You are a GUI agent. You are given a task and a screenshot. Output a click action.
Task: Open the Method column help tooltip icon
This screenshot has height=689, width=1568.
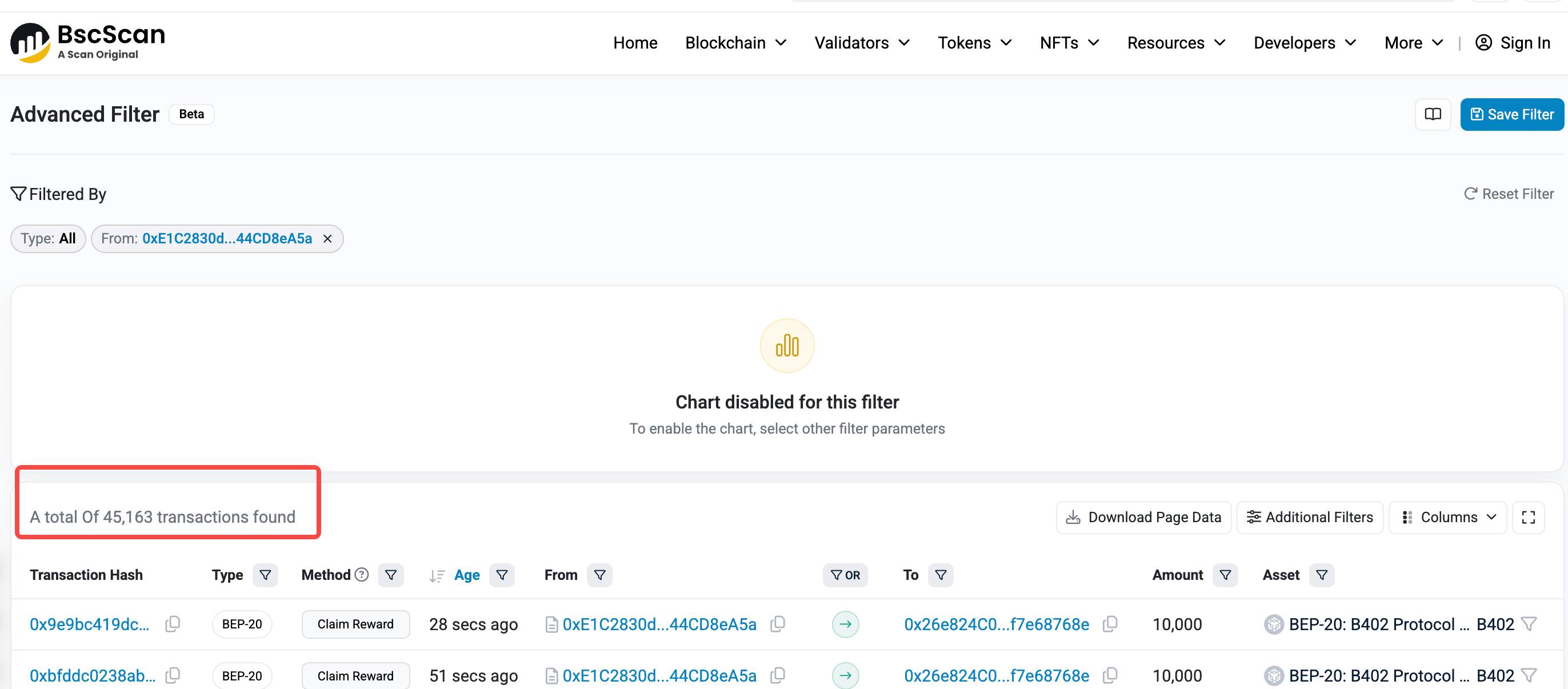[x=361, y=574]
